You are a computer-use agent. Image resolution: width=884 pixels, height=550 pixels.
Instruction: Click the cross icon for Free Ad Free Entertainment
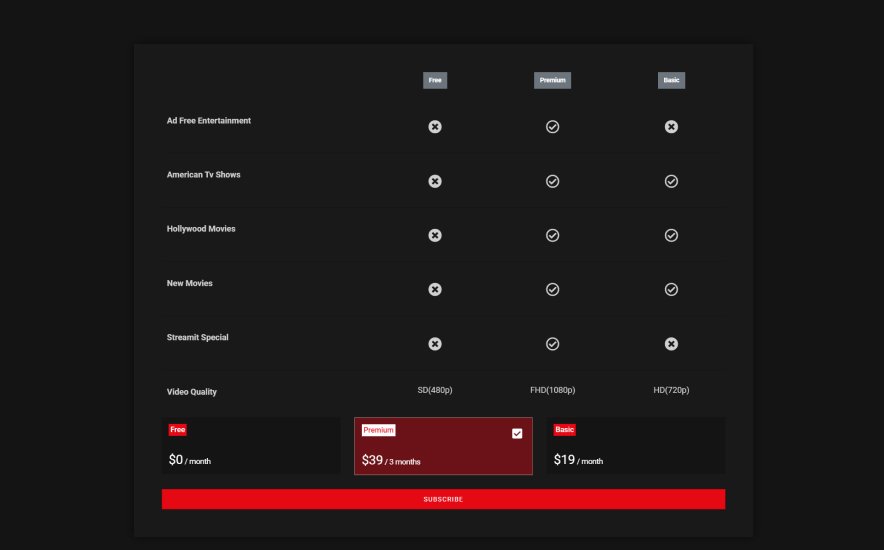[435, 127]
